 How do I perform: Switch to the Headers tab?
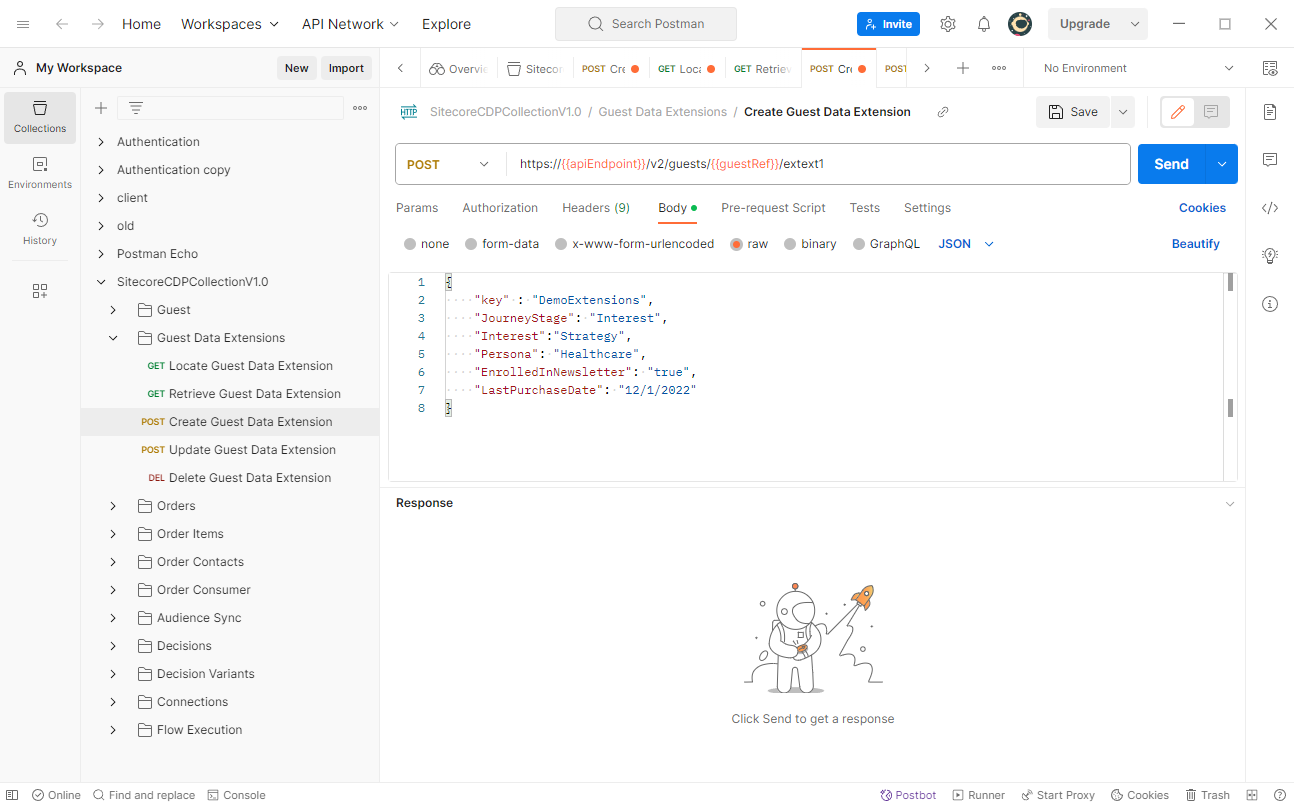pyautogui.click(x=595, y=208)
